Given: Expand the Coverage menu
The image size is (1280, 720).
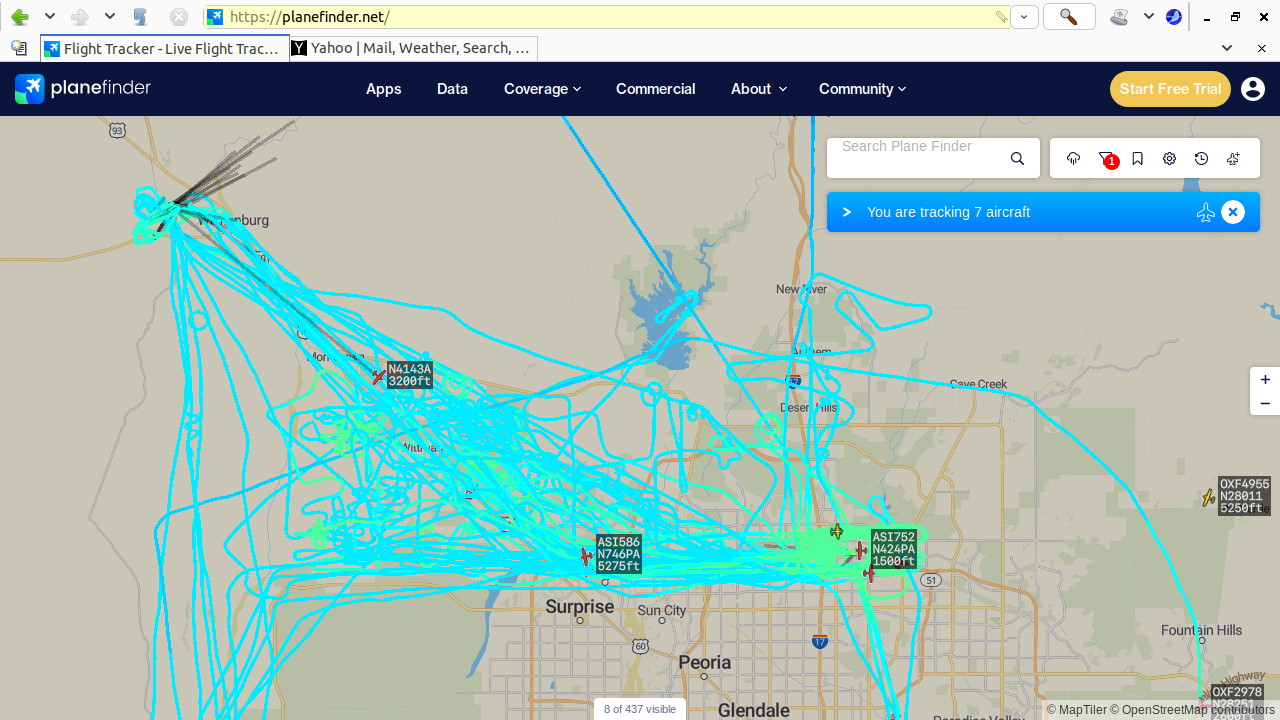Looking at the screenshot, I should pyautogui.click(x=542, y=89).
